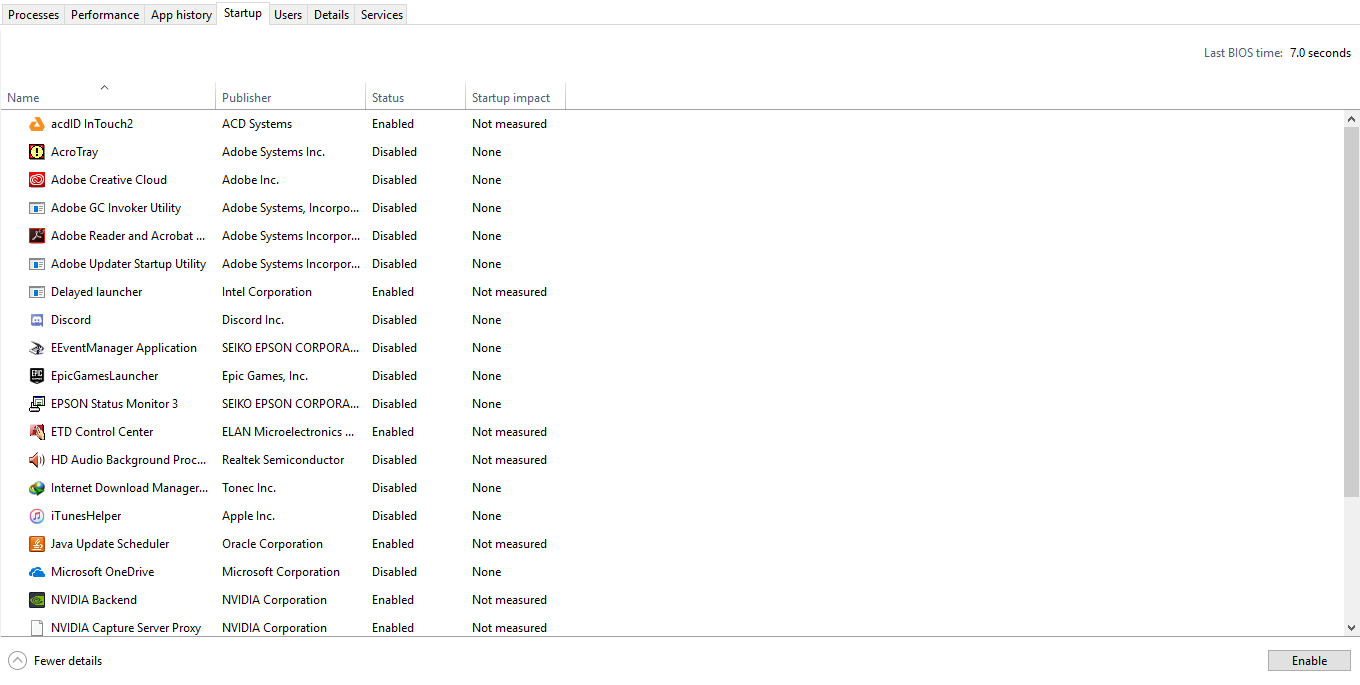Click Enabled status of Delayed launcher
1360x685 pixels.
[393, 292]
